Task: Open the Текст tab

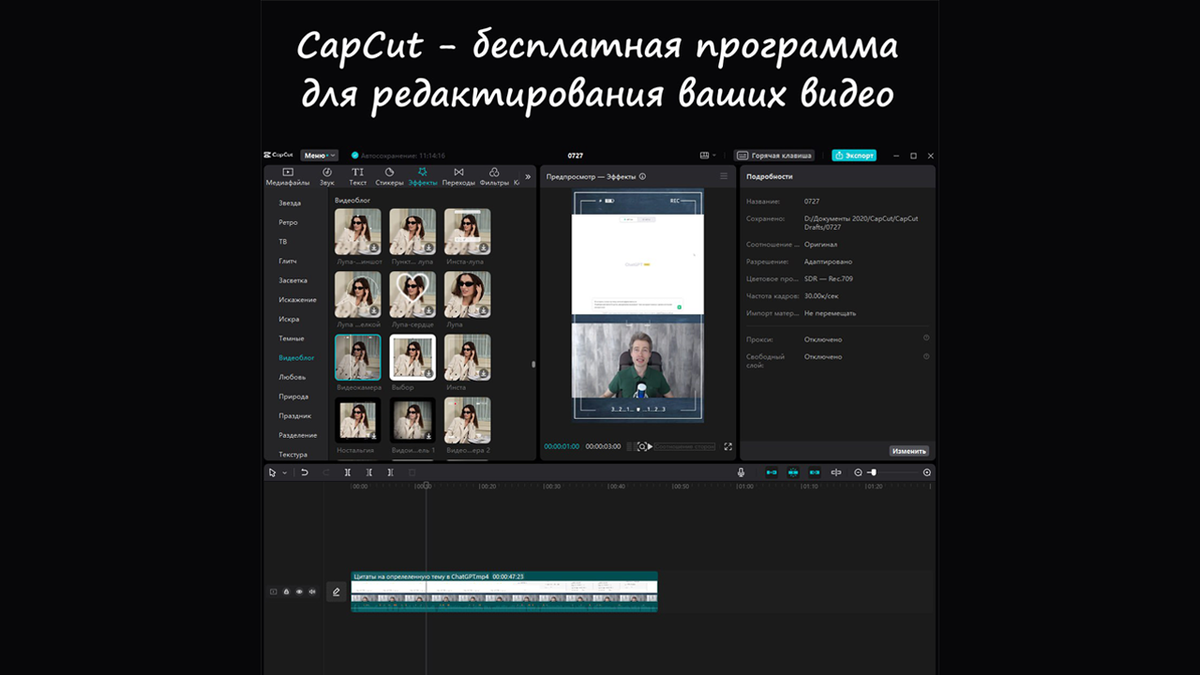Action: pos(358,177)
